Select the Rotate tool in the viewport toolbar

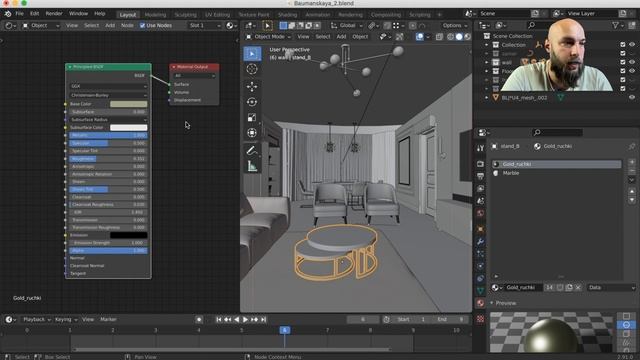click(x=252, y=102)
